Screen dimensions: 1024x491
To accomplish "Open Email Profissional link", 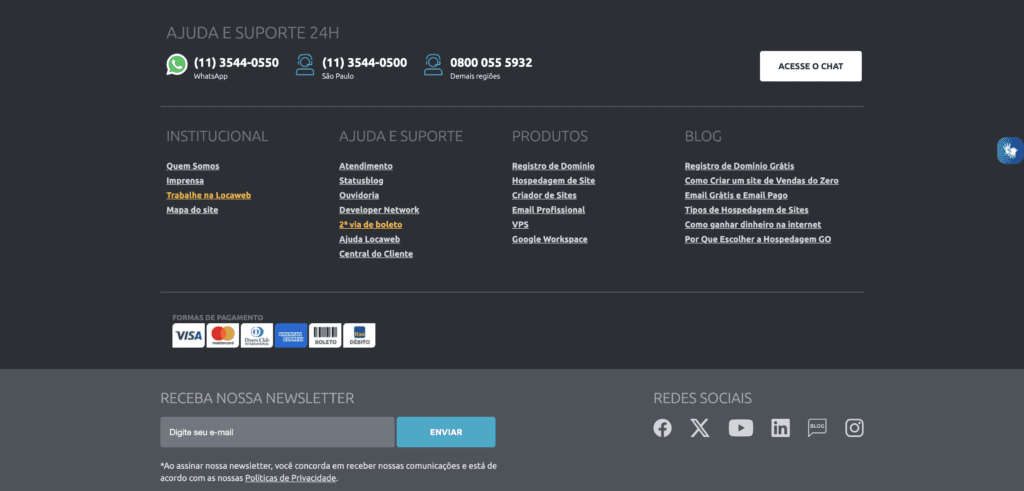I will tap(549, 210).
